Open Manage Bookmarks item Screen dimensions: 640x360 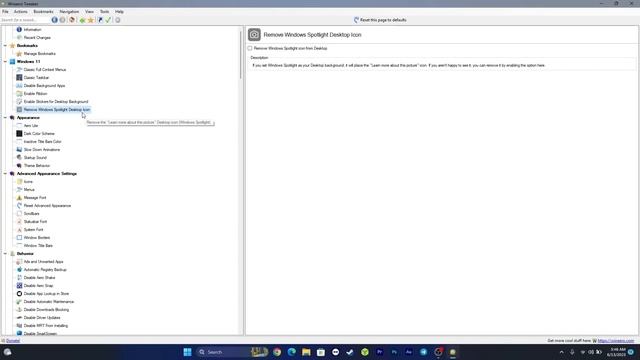[x=40, y=53]
